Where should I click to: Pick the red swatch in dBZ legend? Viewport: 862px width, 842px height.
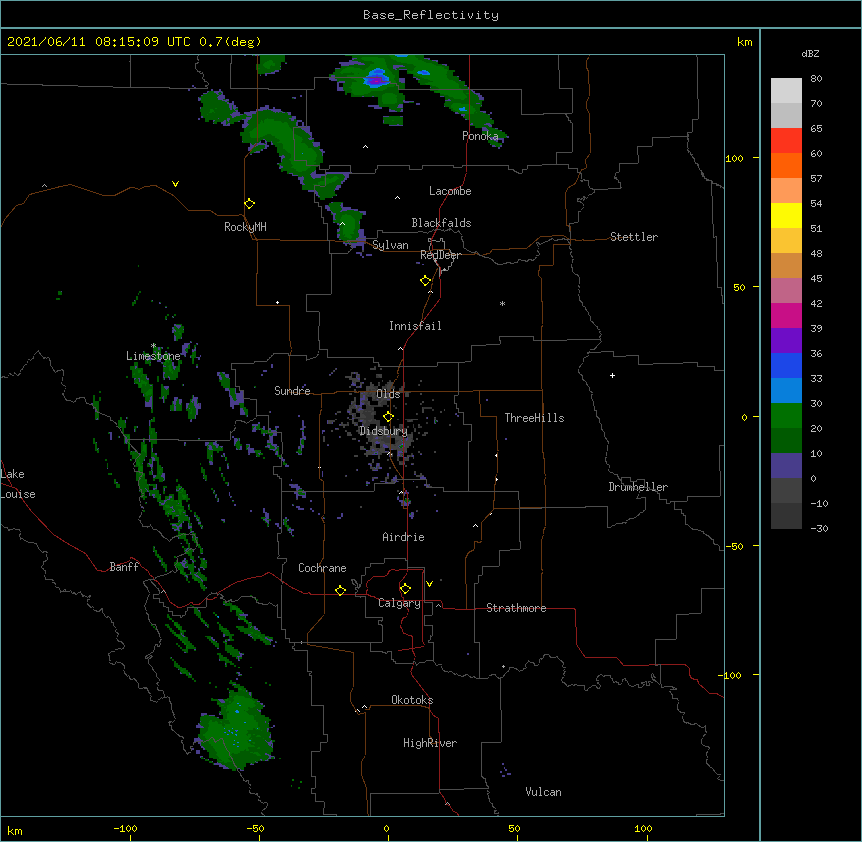pos(786,140)
